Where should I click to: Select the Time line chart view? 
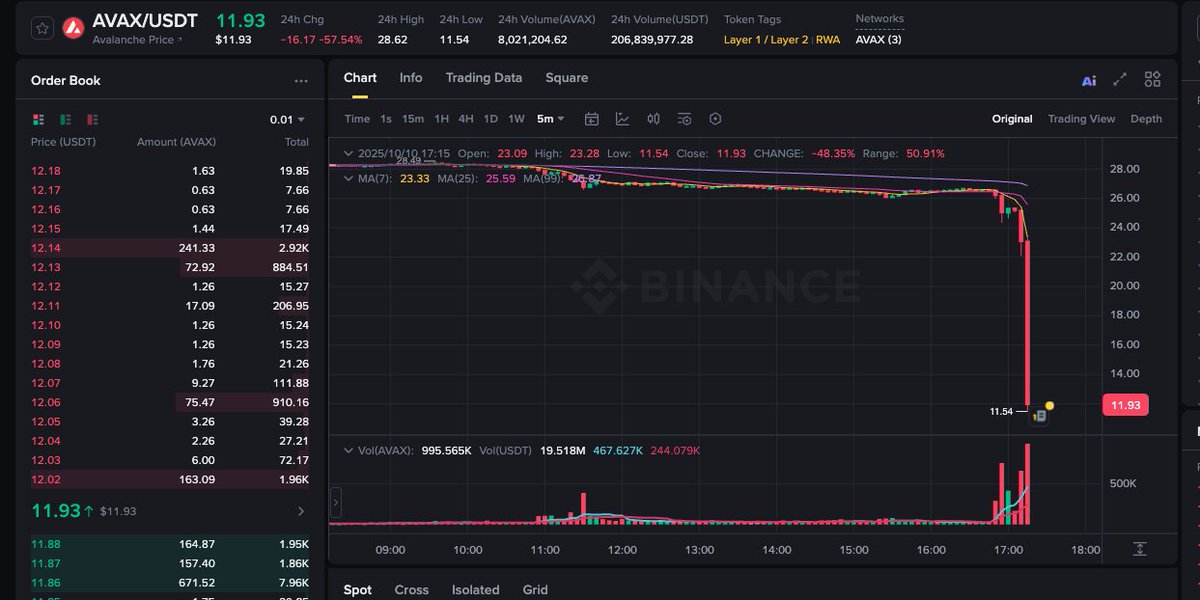point(357,119)
